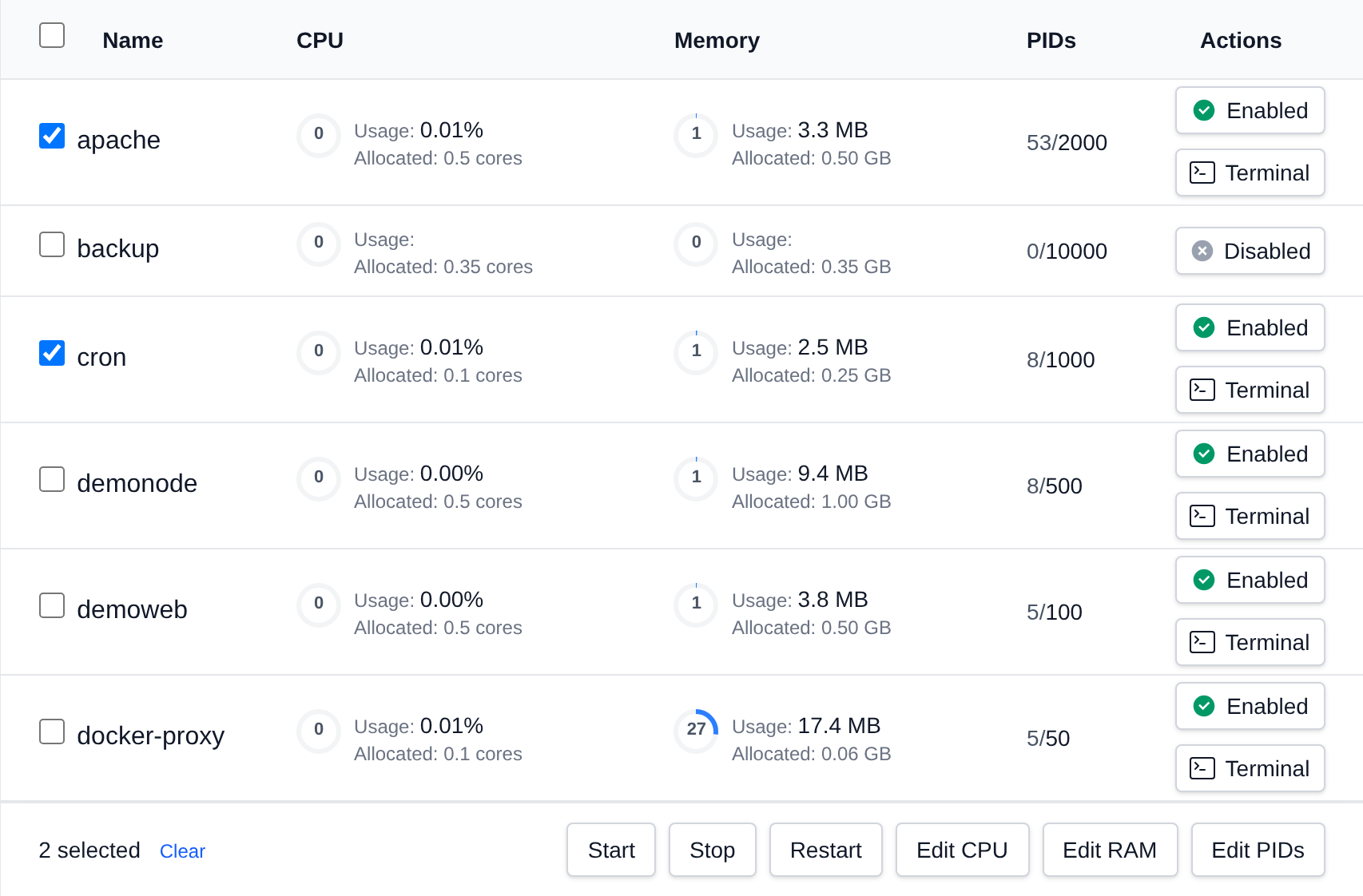Select the demoweb row checkbox
The height and width of the screenshot is (896, 1363).
pyautogui.click(x=52, y=605)
